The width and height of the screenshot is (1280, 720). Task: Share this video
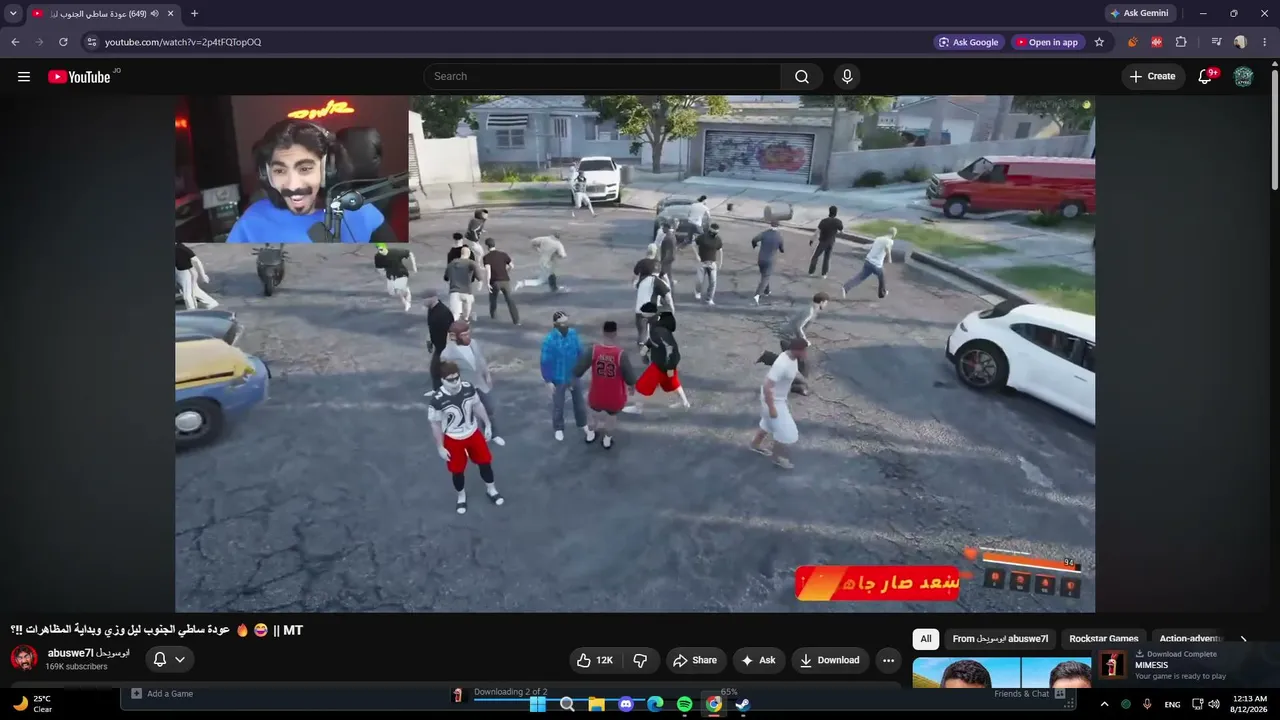[x=695, y=660]
